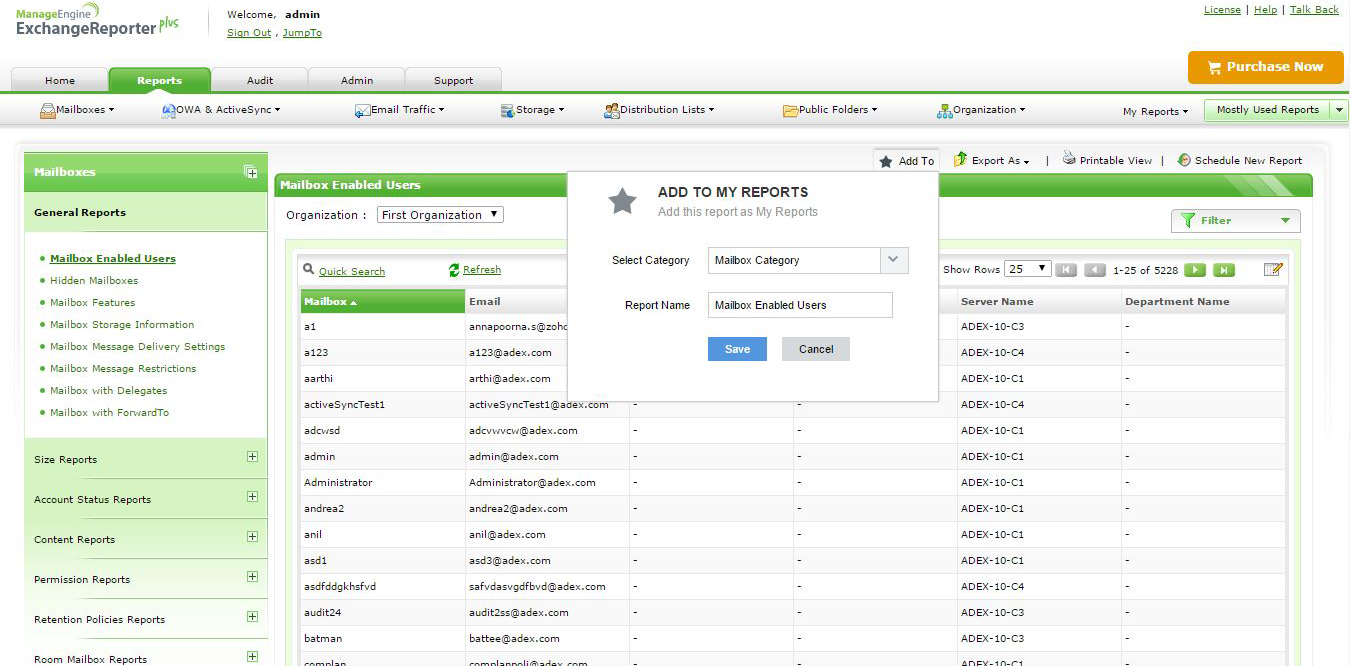The width and height of the screenshot is (1350, 666).
Task: Open Hidden Mailboxes report
Action: pyautogui.click(x=94, y=281)
